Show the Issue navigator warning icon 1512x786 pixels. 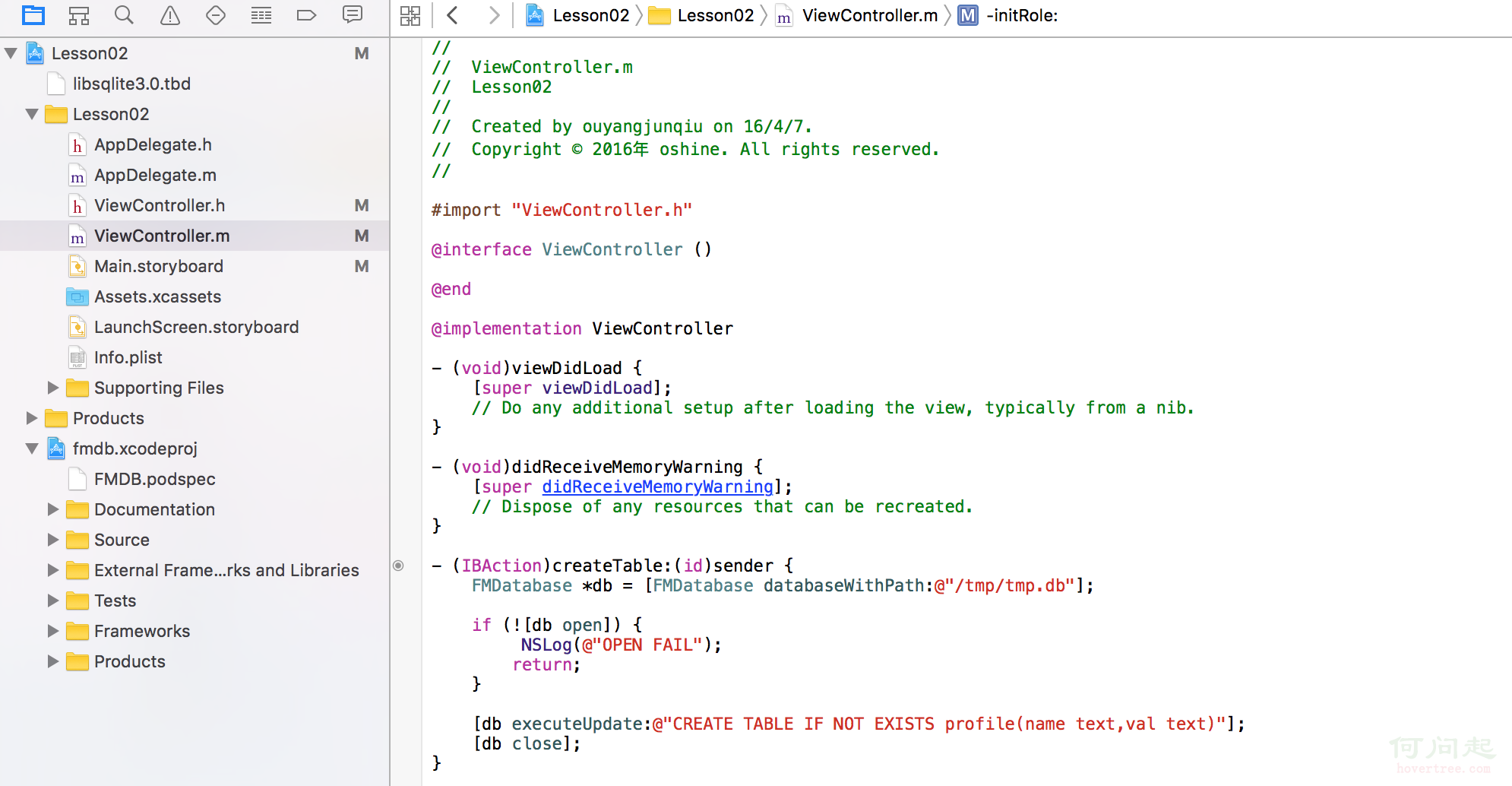[x=170, y=15]
